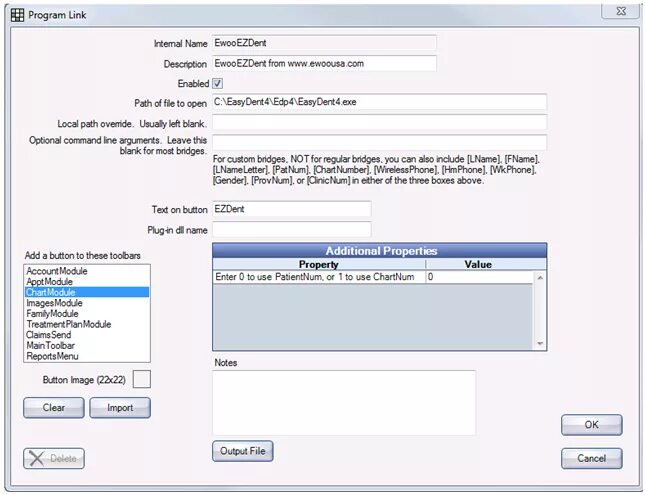Select ClaimsSend in toolbars list
Image resolution: width=645 pixels, height=494 pixels.
pyautogui.click(x=87, y=335)
